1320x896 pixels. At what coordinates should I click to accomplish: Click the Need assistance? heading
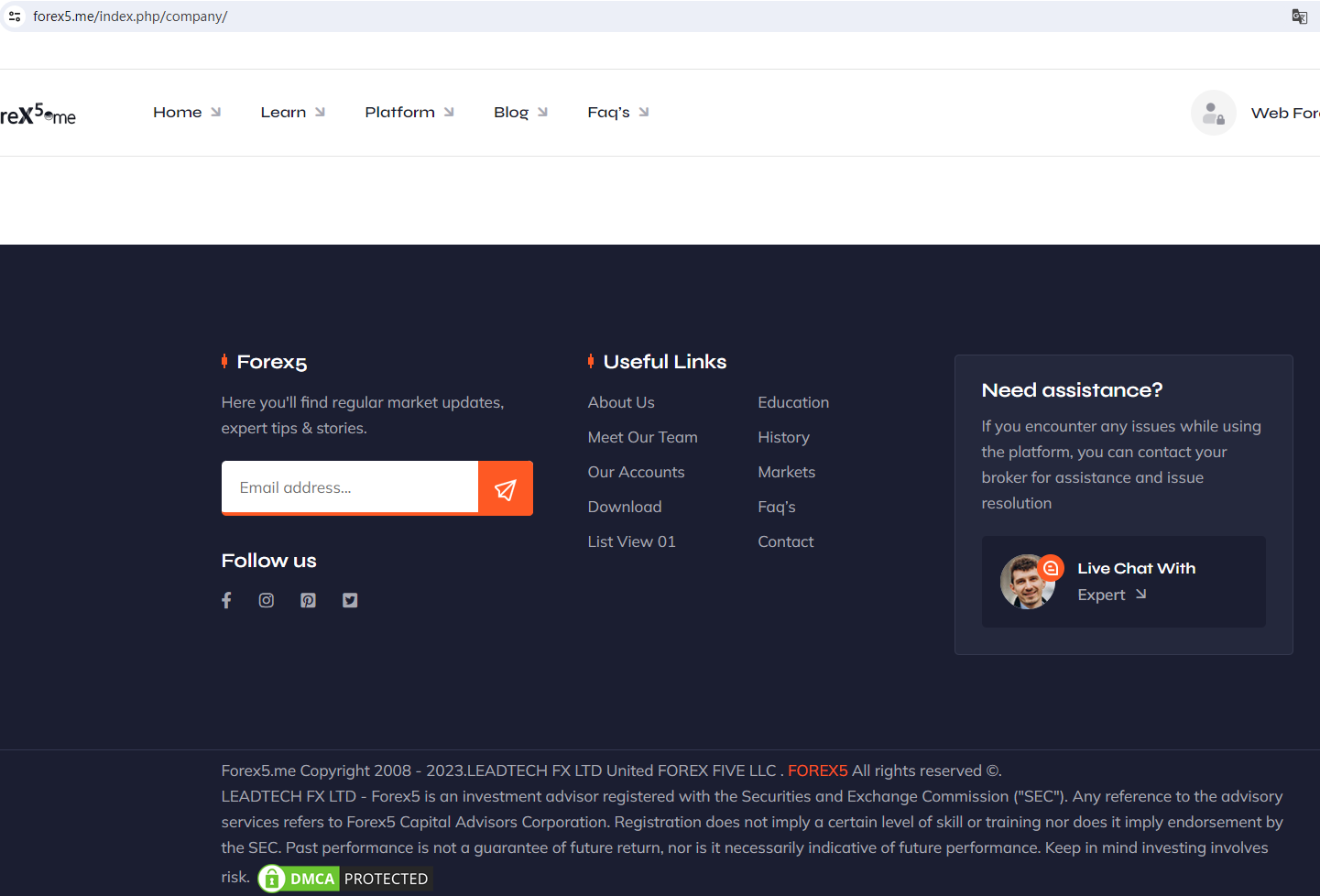tap(1072, 390)
